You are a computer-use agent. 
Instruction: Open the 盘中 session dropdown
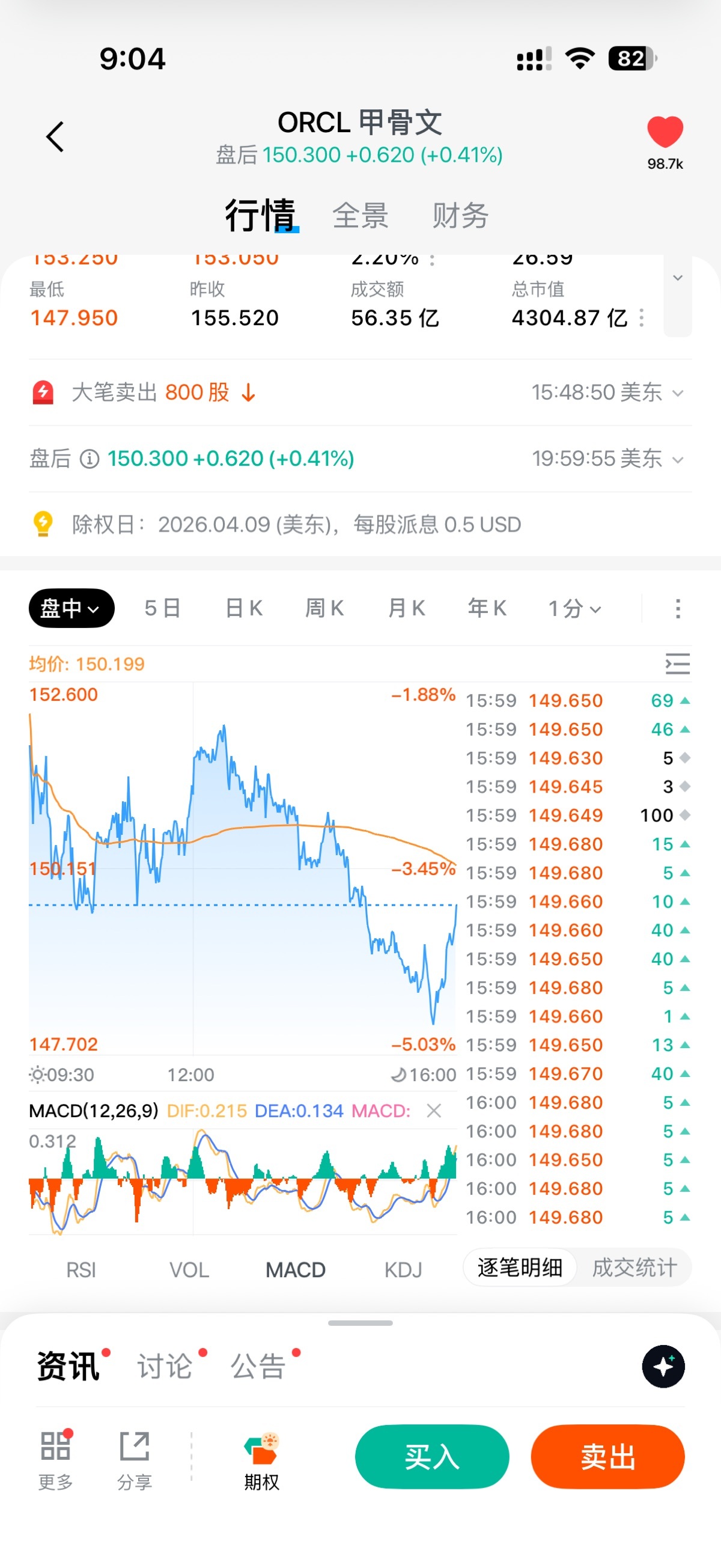click(71, 608)
